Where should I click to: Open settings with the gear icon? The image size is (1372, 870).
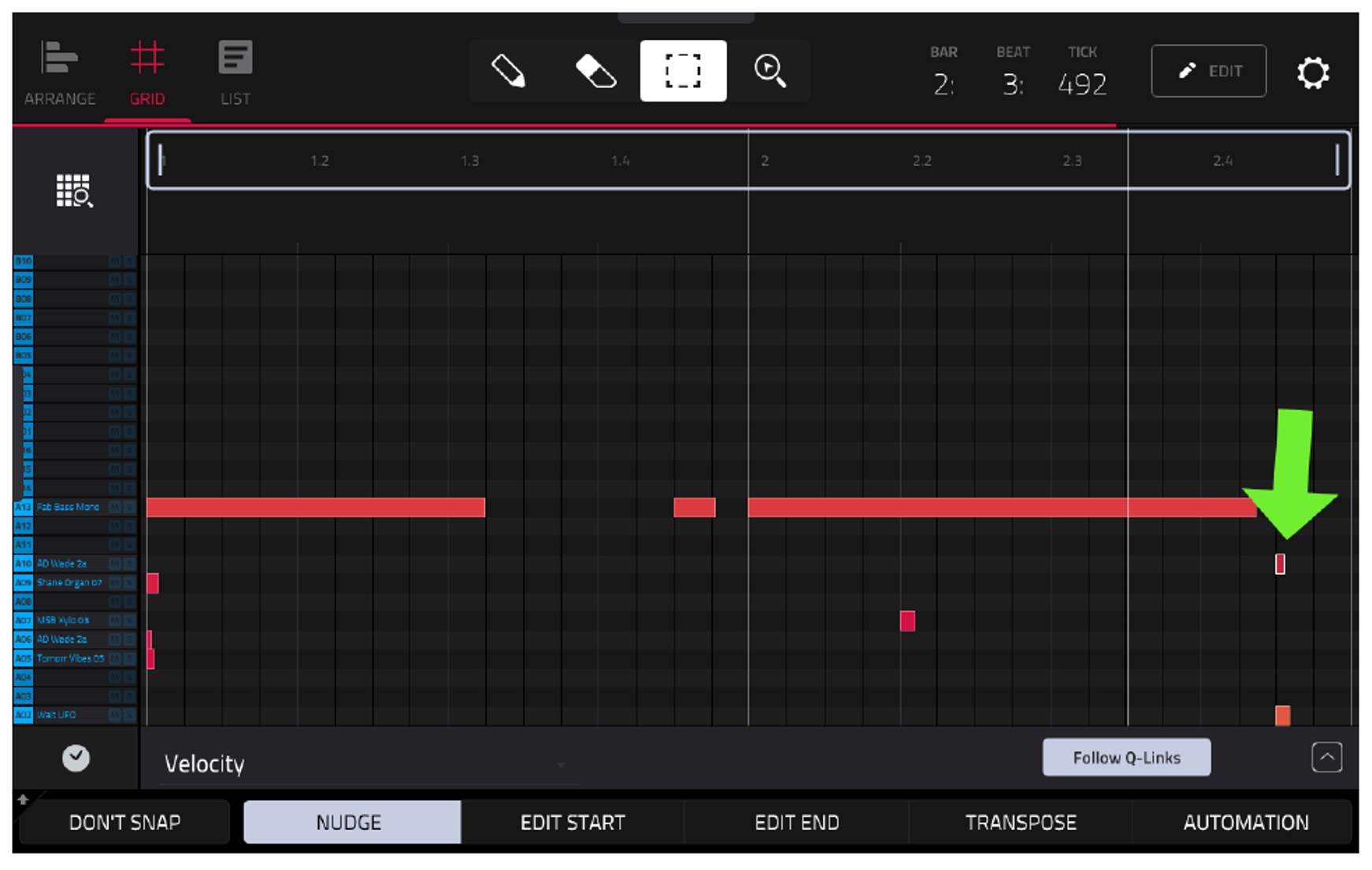(x=1313, y=72)
